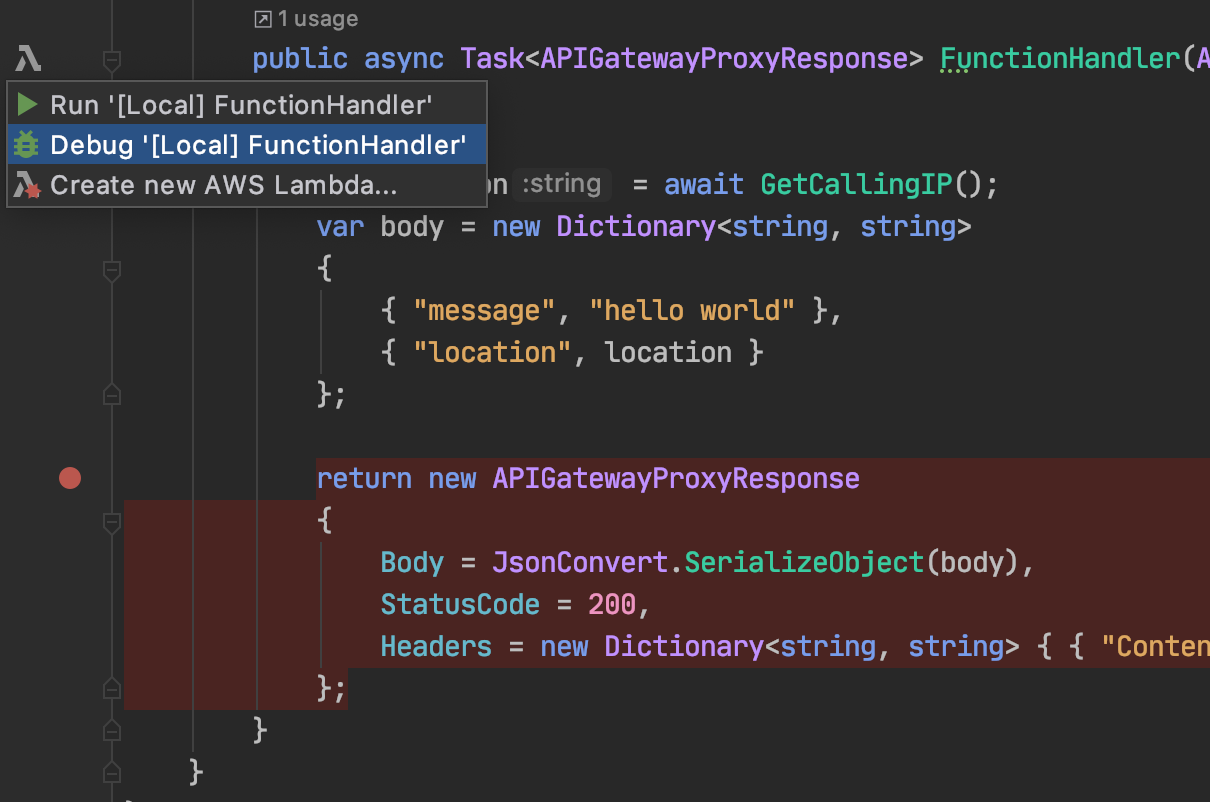
Task: Click fold marker at Dictionary closing brace
Action: [x=112, y=395]
